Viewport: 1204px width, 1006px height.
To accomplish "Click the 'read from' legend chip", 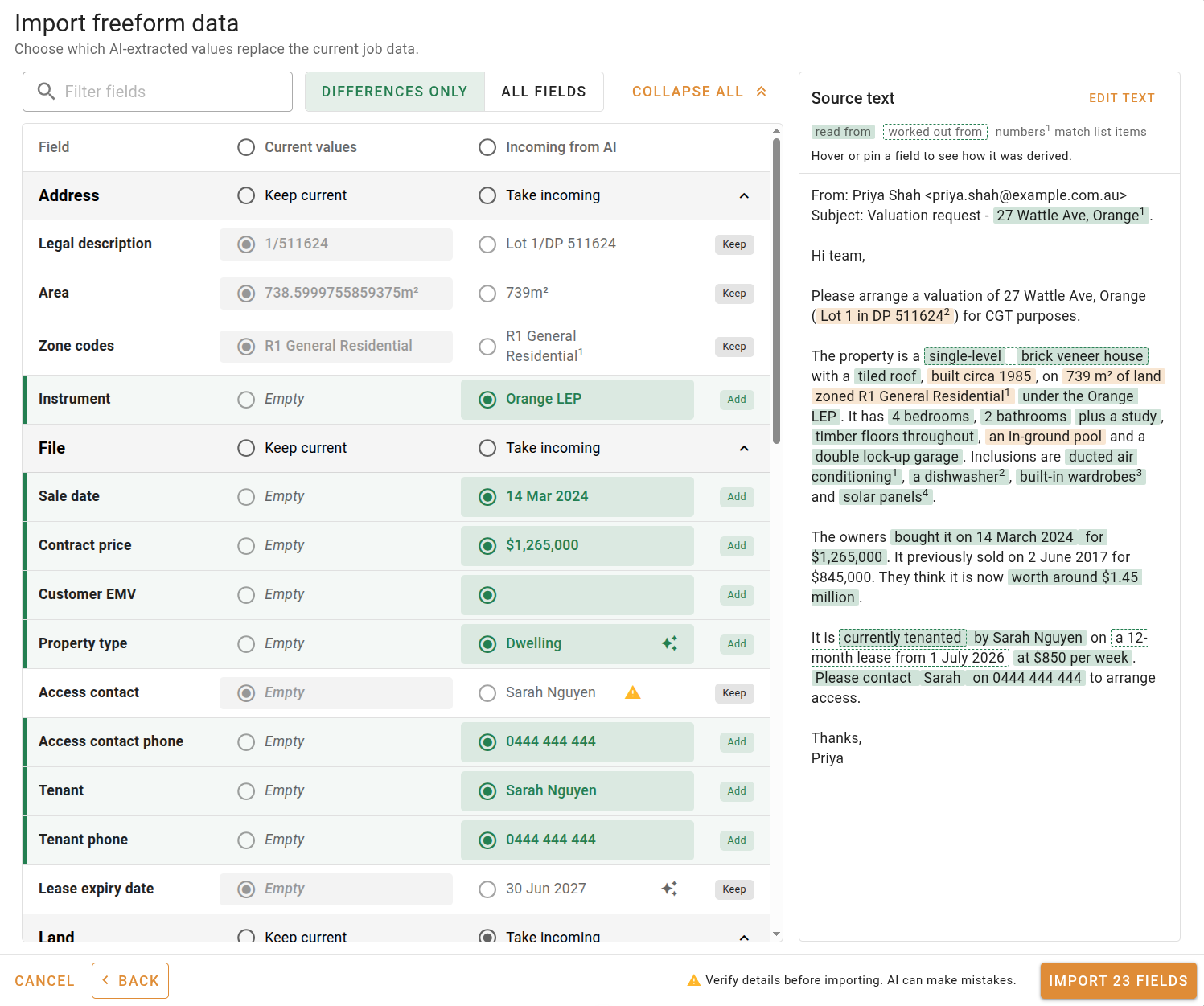I will click(843, 132).
